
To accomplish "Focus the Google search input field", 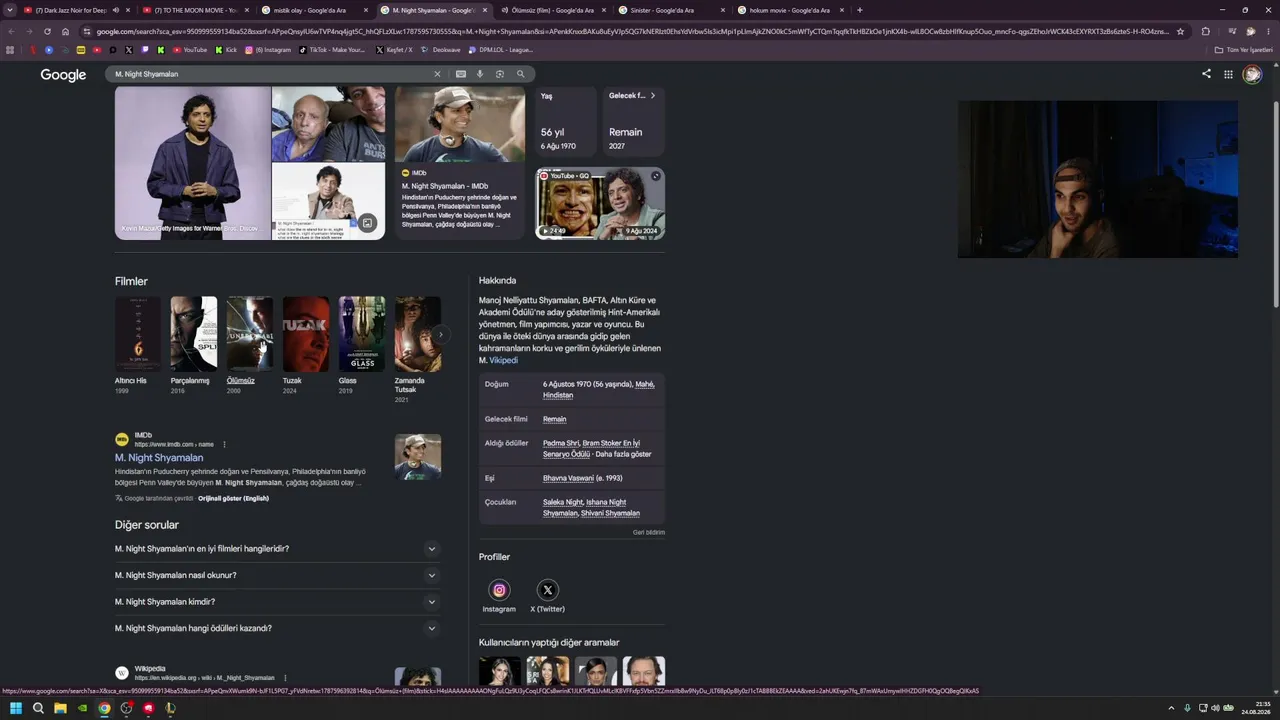I will pyautogui.click(x=270, y=74).
